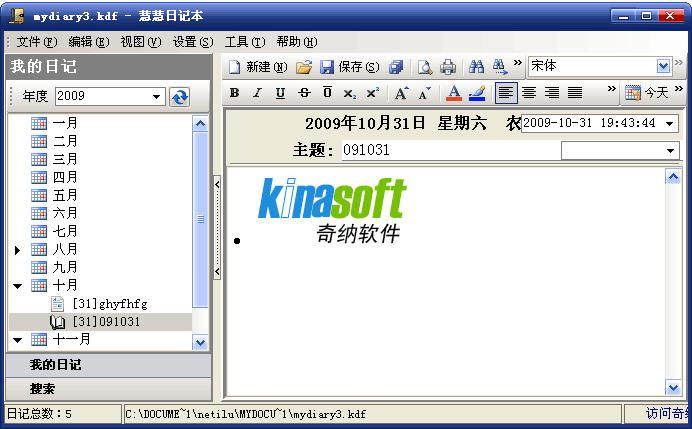Show more formatting toolbar buttons chevron
This screenshot has height=429, width=692.
coord(611,89)
